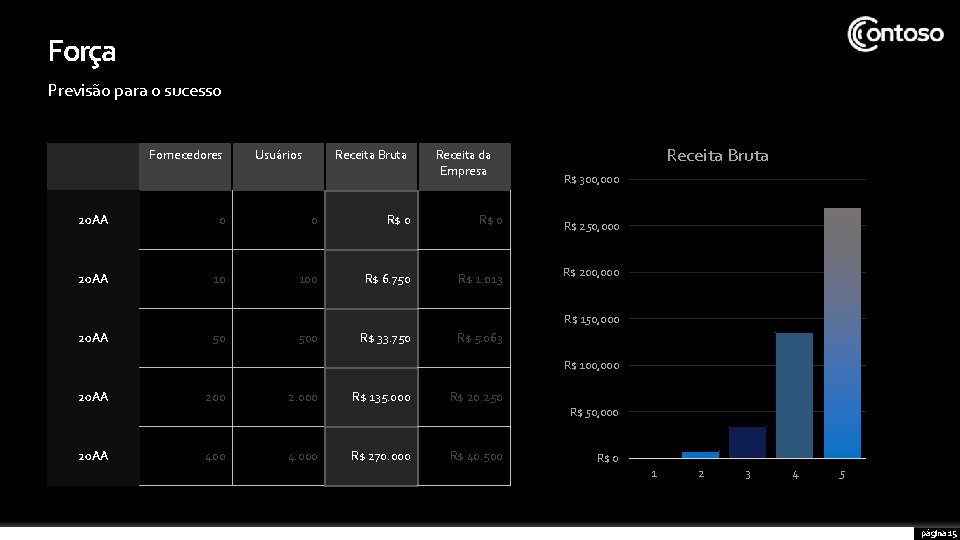
Task: Click the "R$ 250,000" axis label
Action: pyautogui.click(x=591, y=227)
